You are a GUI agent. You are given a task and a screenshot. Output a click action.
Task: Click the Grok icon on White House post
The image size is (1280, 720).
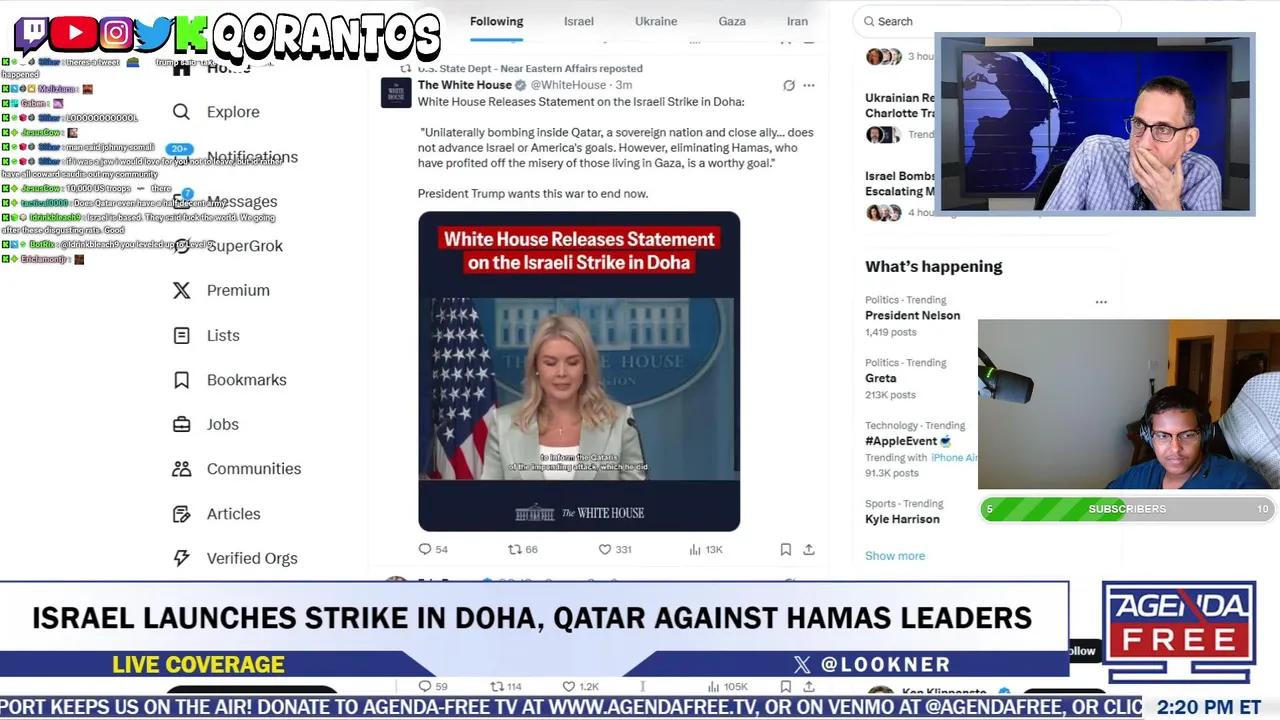click(x=789, y=86)
